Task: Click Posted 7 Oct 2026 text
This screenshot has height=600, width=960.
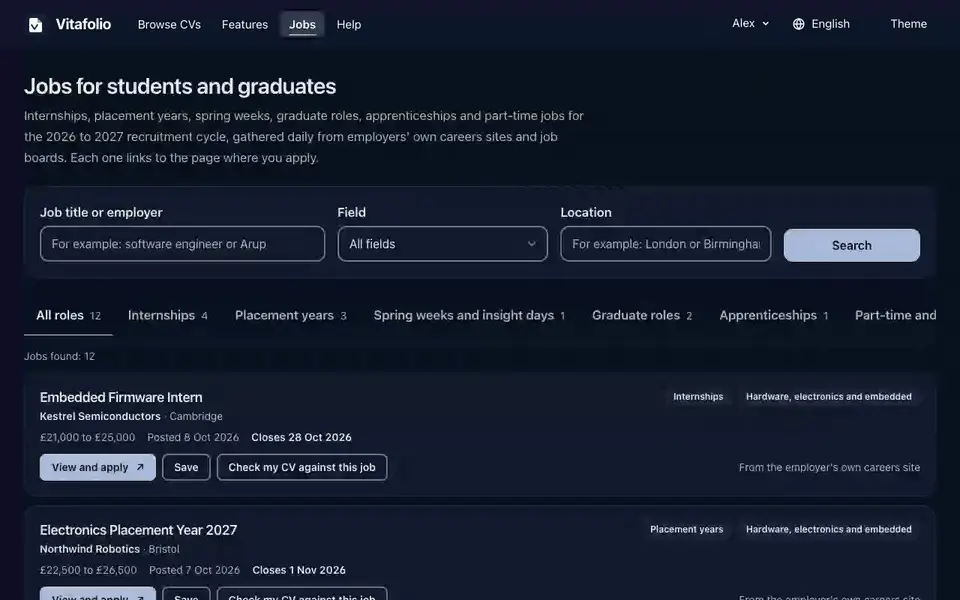Action: coord(194,570)
